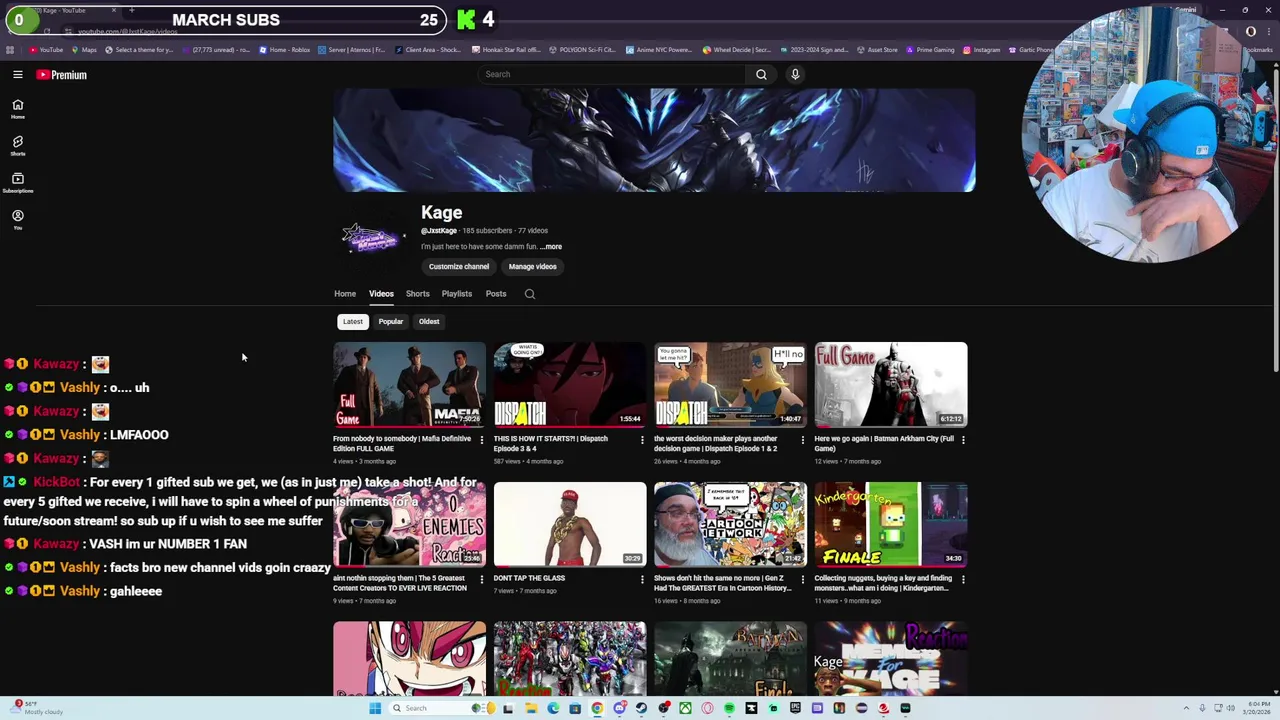Screen dimensions: 1280x720
Task: Search within the channel using the magnifier icon
Action: (x=530, y=294)
